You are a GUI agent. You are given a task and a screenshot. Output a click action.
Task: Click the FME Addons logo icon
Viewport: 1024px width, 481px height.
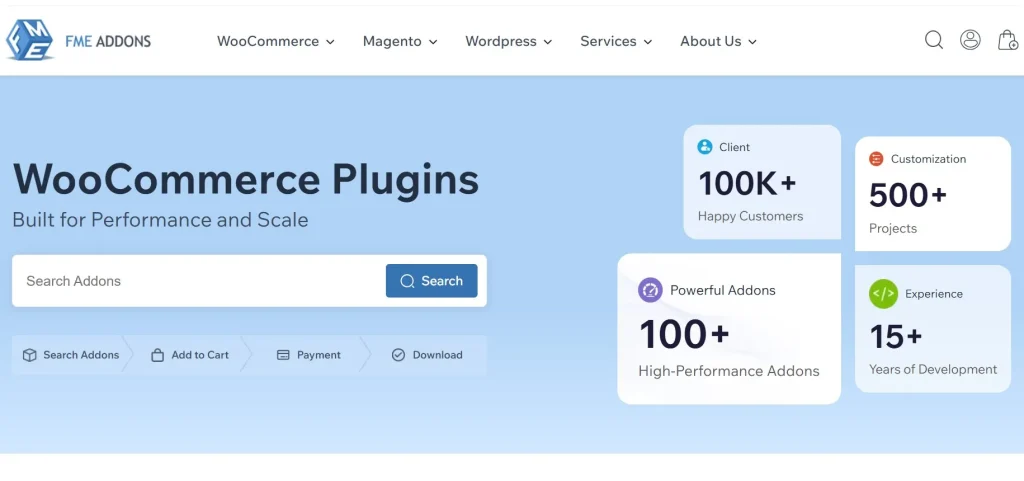[29, 40]
